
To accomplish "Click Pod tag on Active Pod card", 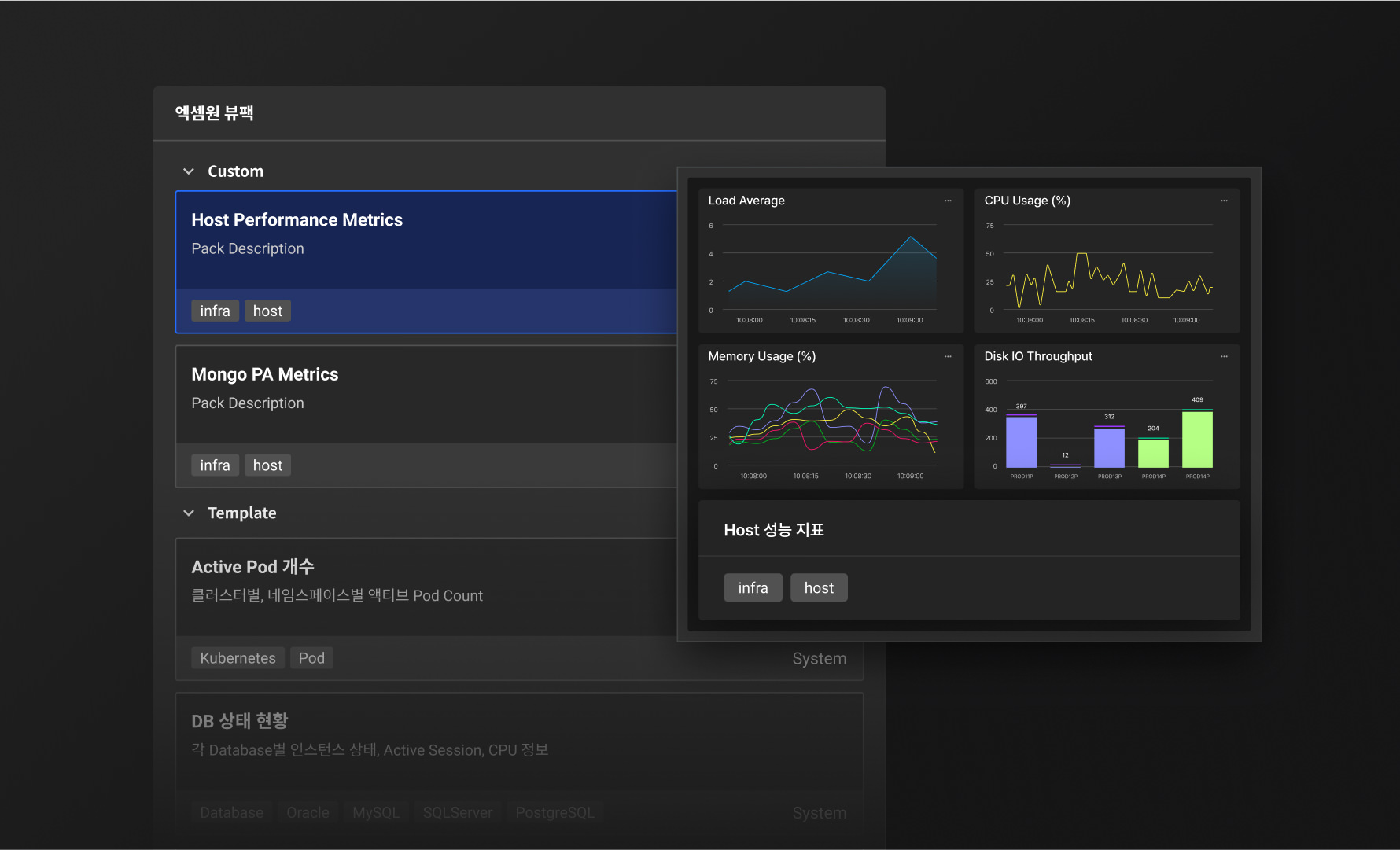I will (311, 658).
